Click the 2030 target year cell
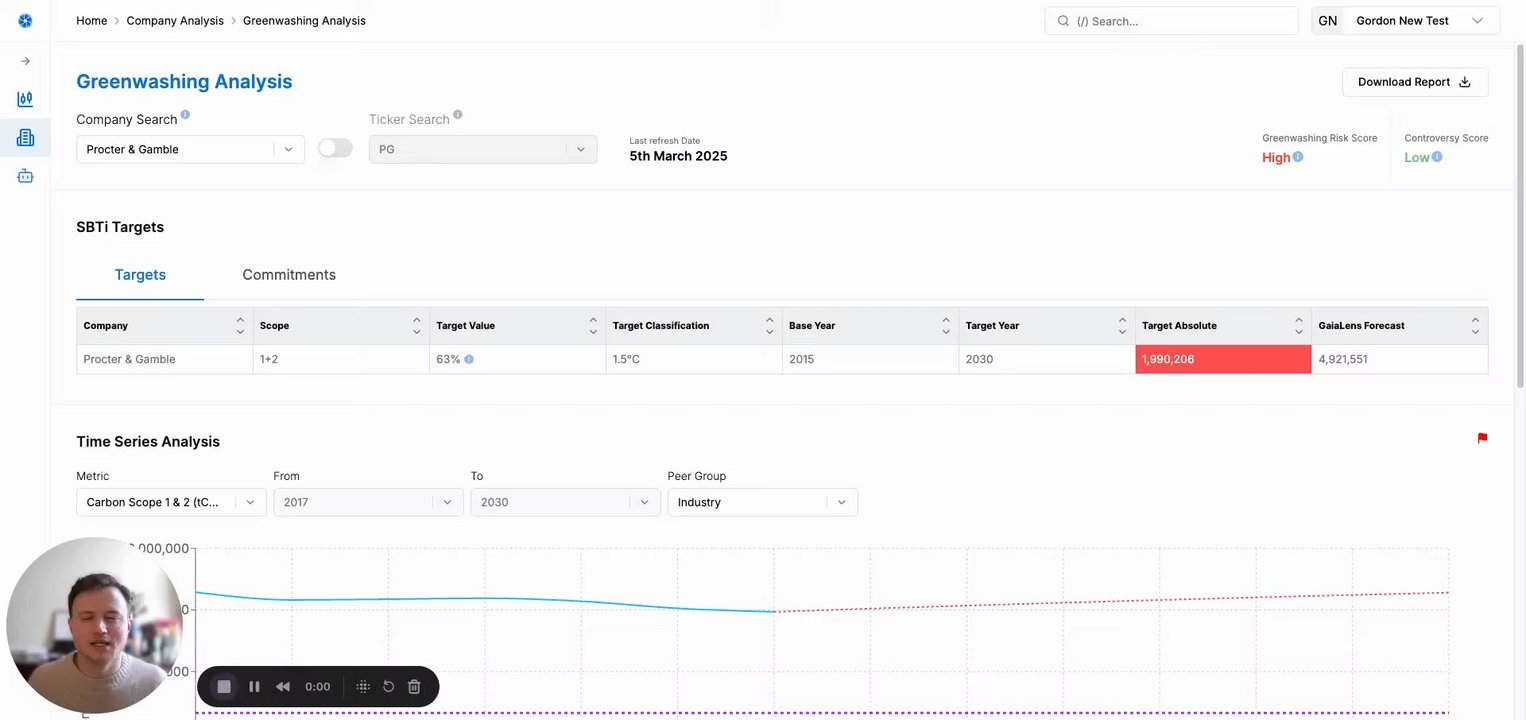The width and height of the screenshot is (1526, 720). point(1047,359)
